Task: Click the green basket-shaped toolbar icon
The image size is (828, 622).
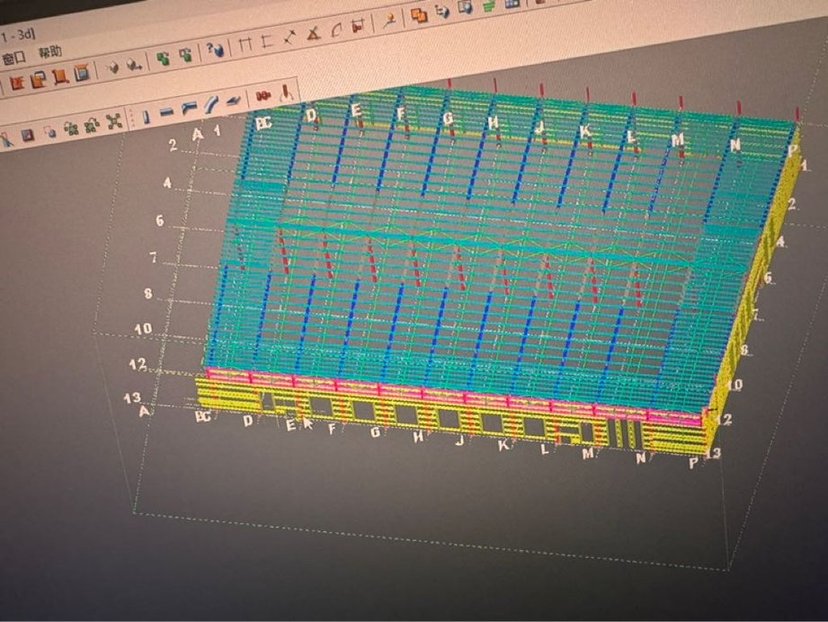Action: [x=490, y=5]
